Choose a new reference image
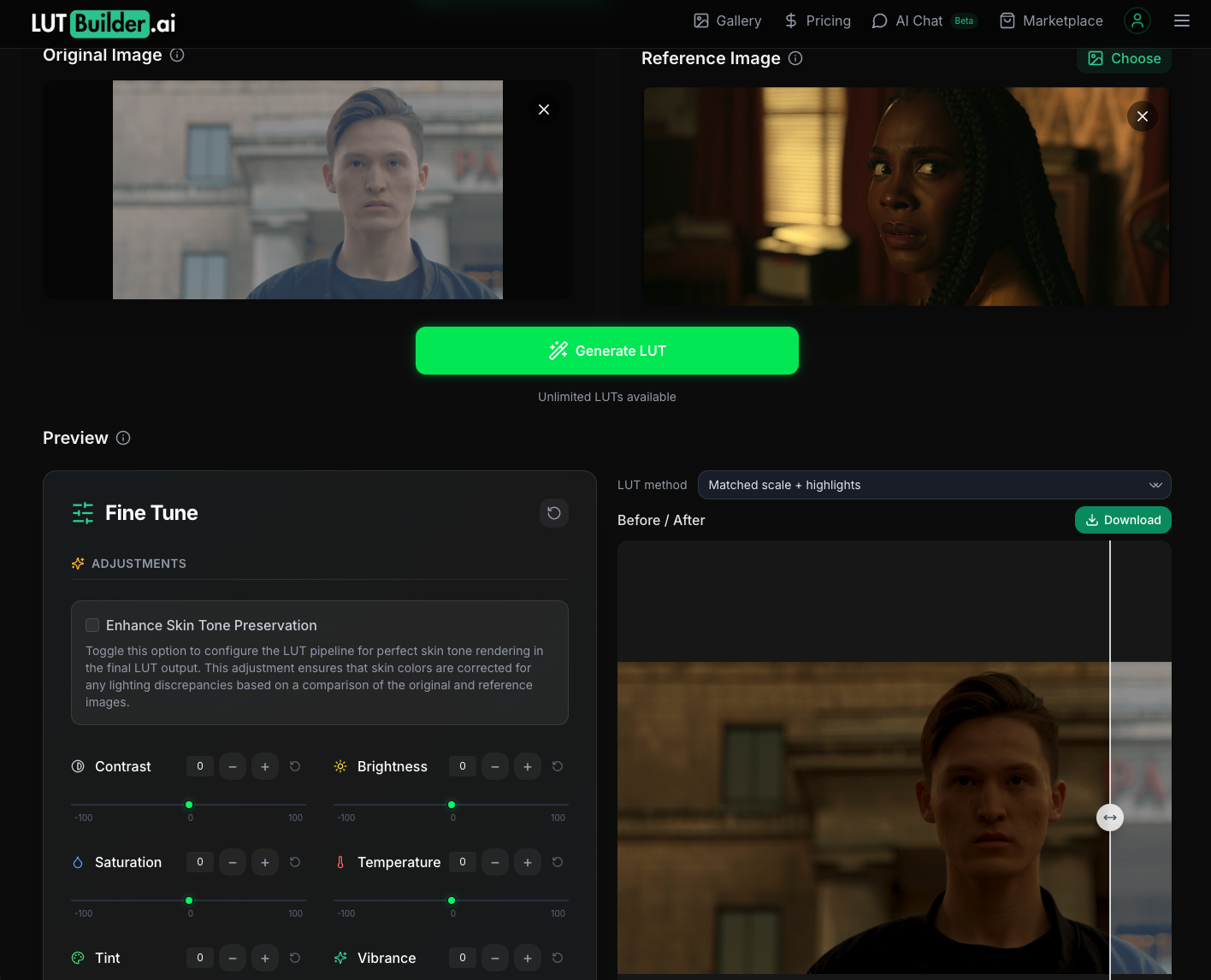This screenshot has height=980, width=1211. tap(1124, 58)
